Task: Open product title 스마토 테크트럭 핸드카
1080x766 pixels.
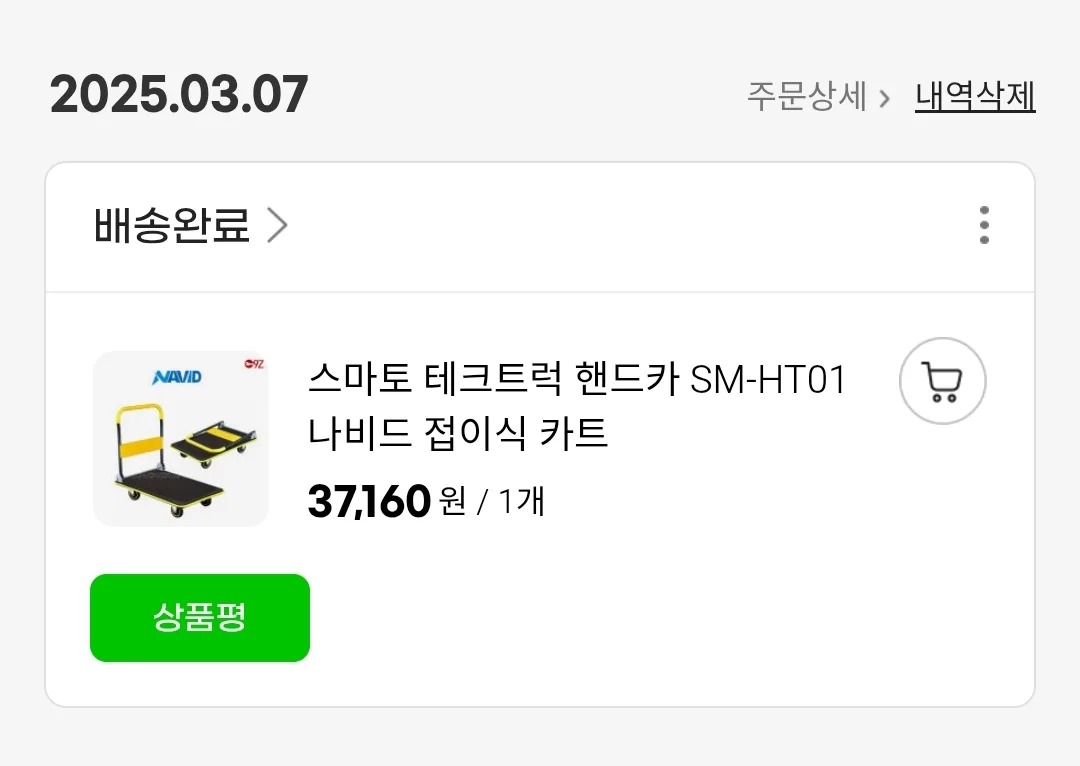Action: 493,381
